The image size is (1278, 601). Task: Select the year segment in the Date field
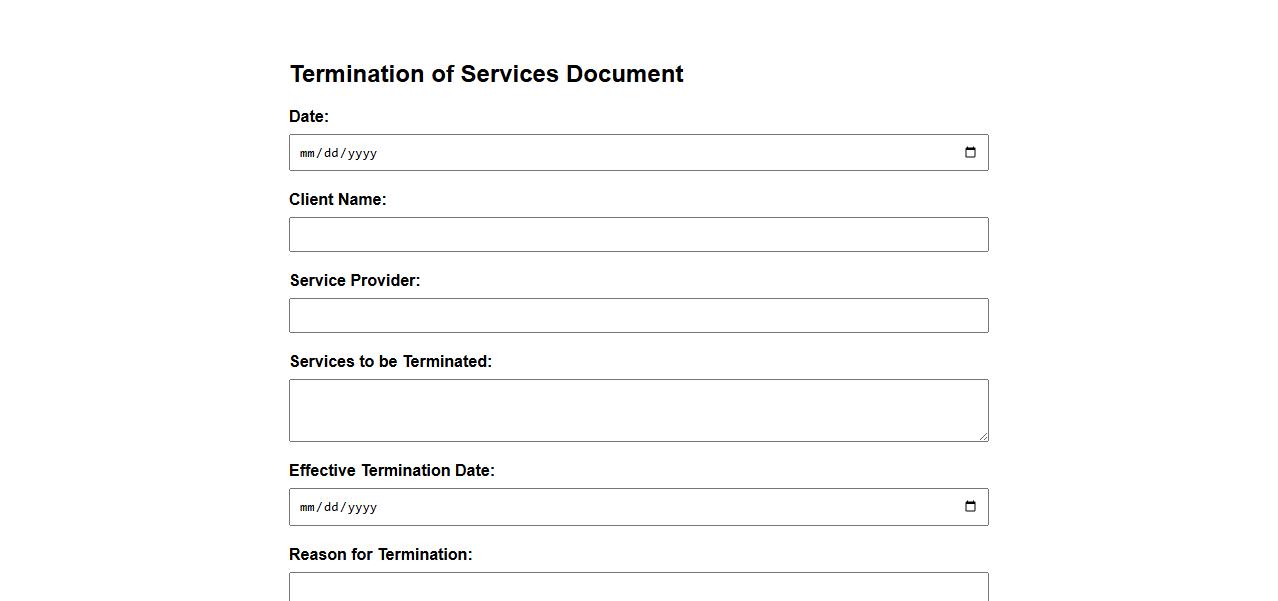(362, 153)
